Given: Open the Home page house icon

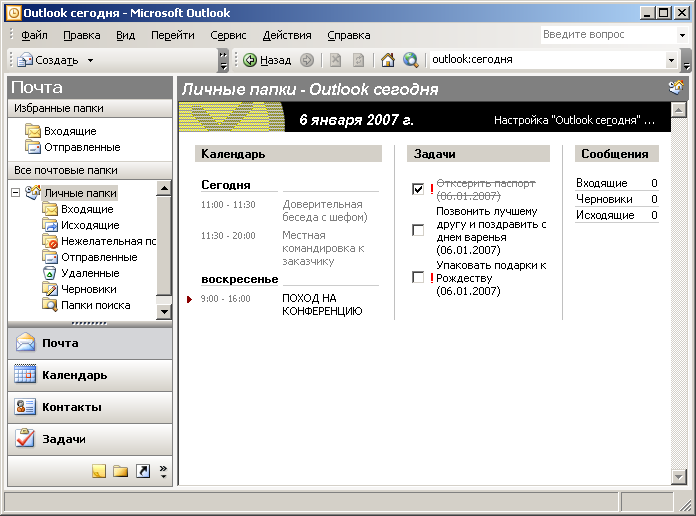Looking at the screenshot, I should (388, 60).
